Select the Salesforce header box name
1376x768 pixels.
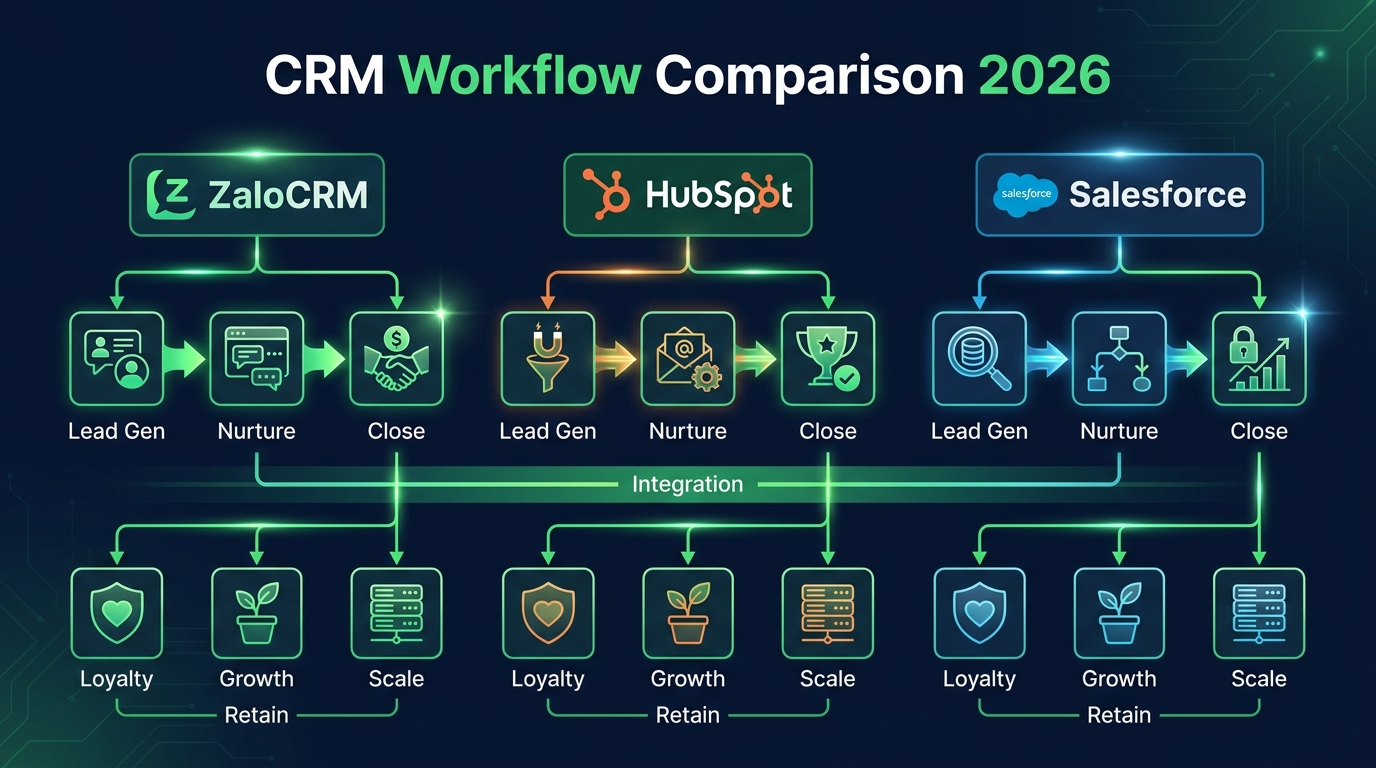pos(1158,194)
